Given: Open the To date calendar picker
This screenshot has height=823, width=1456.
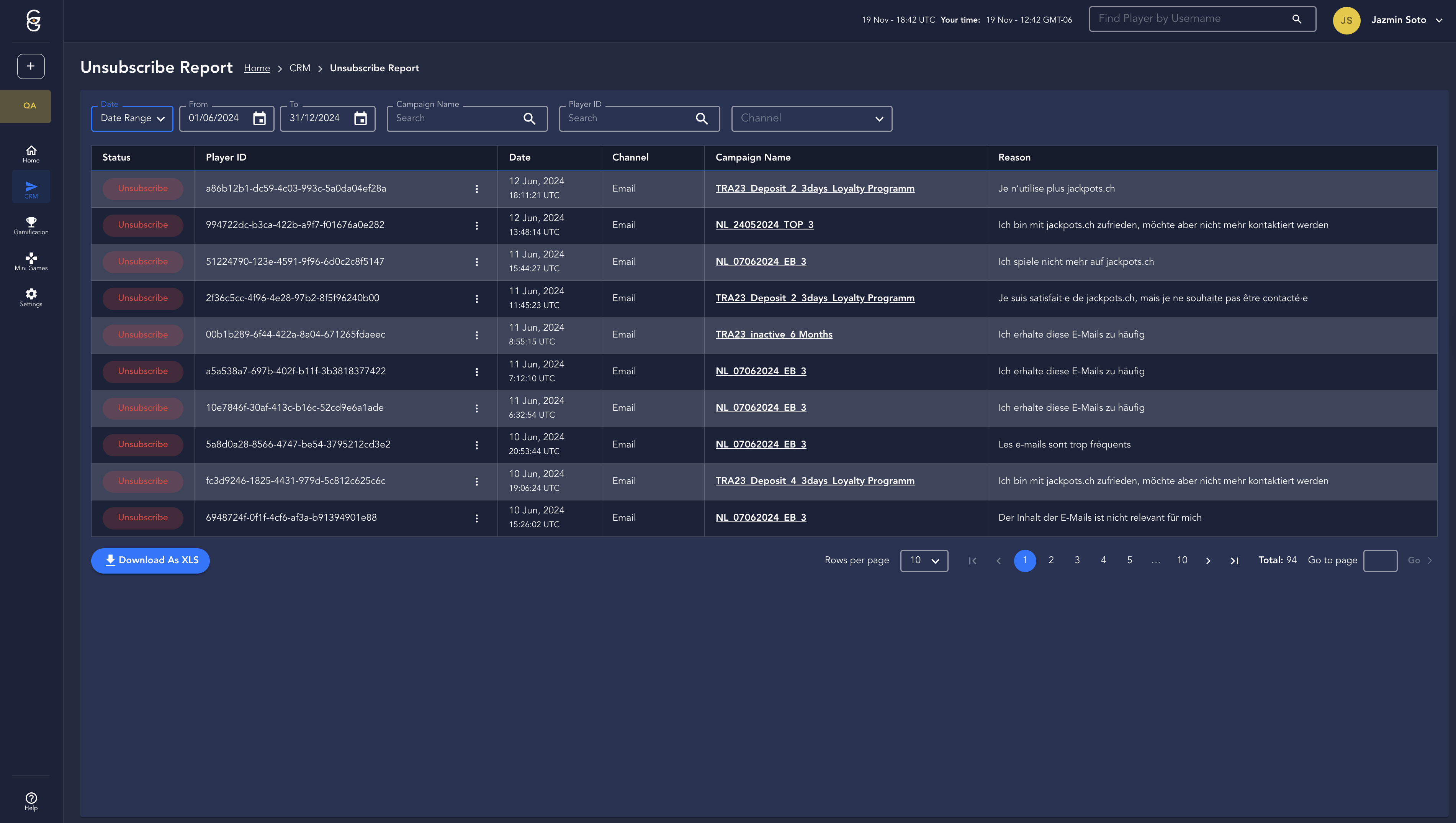Looking at the screenshot, I should pos(360,119).
